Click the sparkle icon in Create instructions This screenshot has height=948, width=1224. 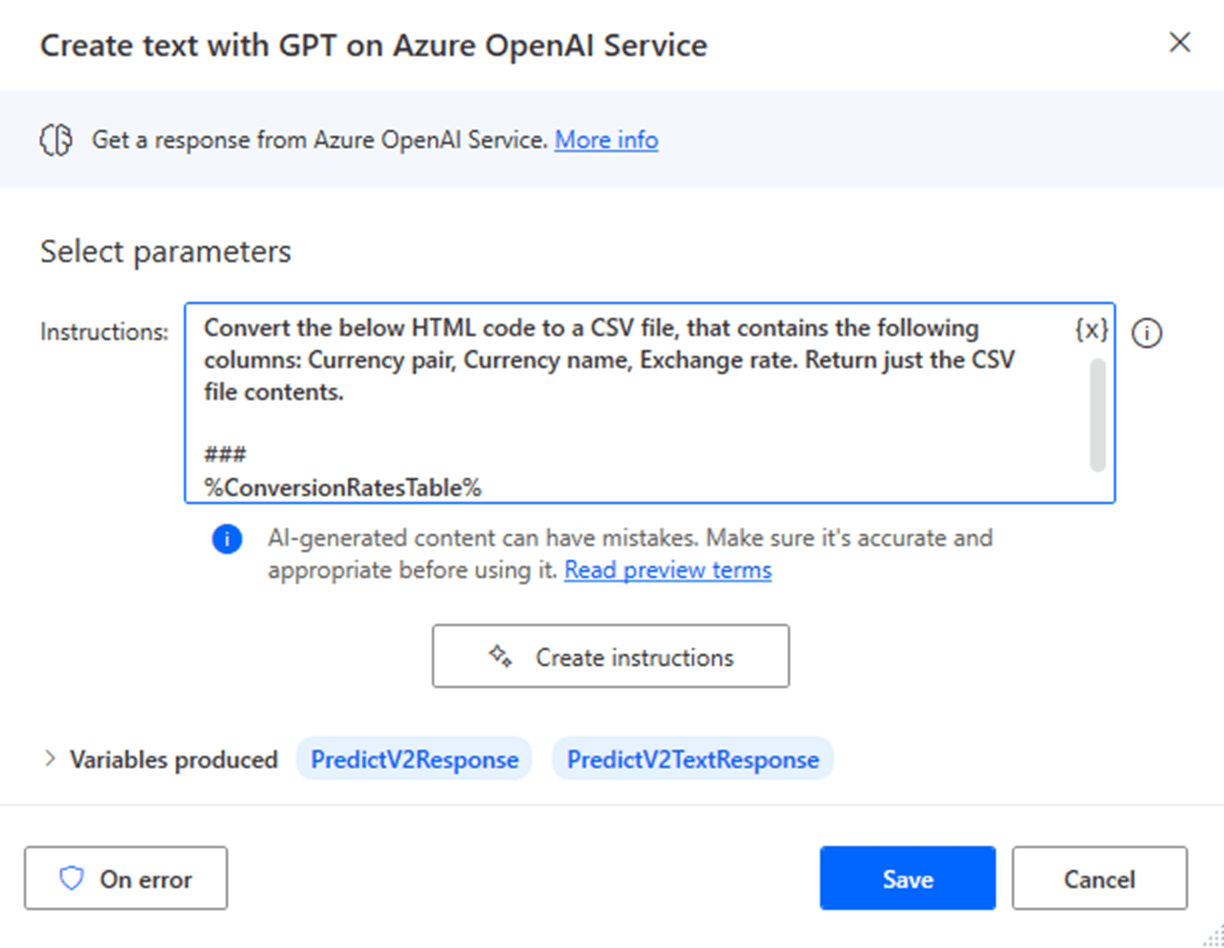click(x=500, y=657)
